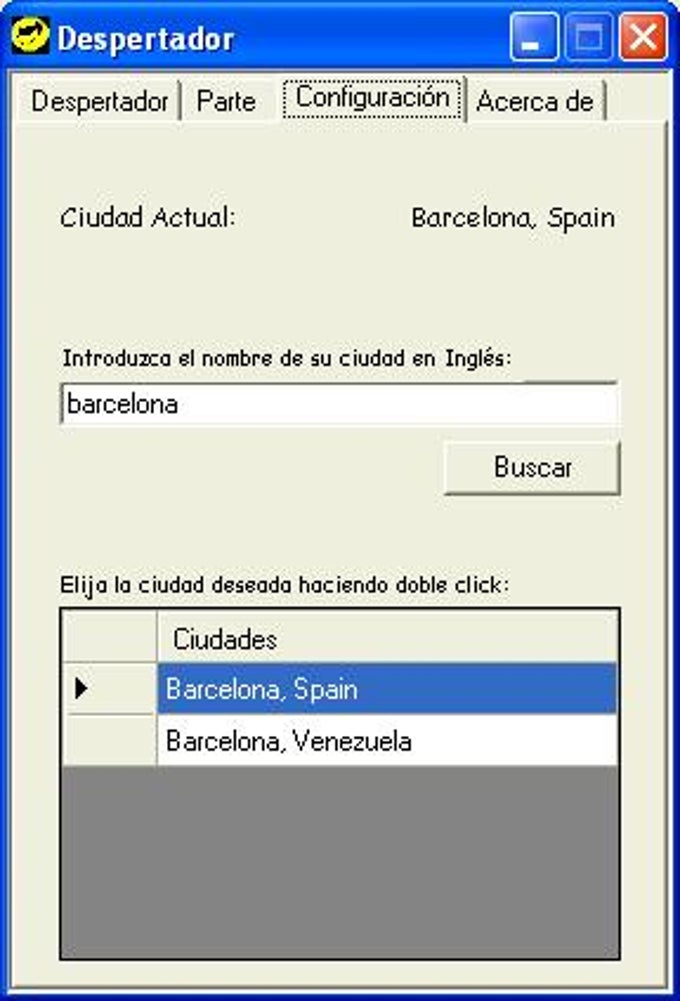The width and height of the screenshot is (680, 1001).
Task: Select Barcelona, Spain in the cities list
Action: [387, 689]
